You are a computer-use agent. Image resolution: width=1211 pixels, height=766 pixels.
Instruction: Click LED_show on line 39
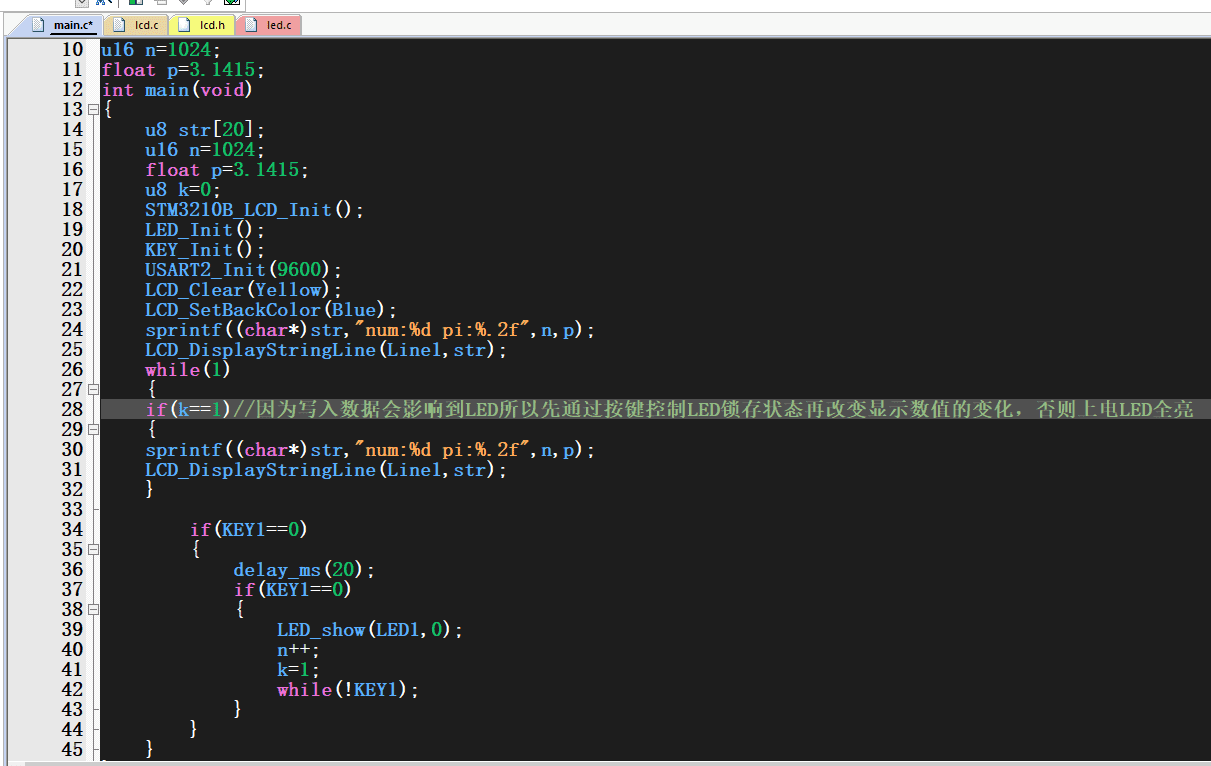pos(321,629)
